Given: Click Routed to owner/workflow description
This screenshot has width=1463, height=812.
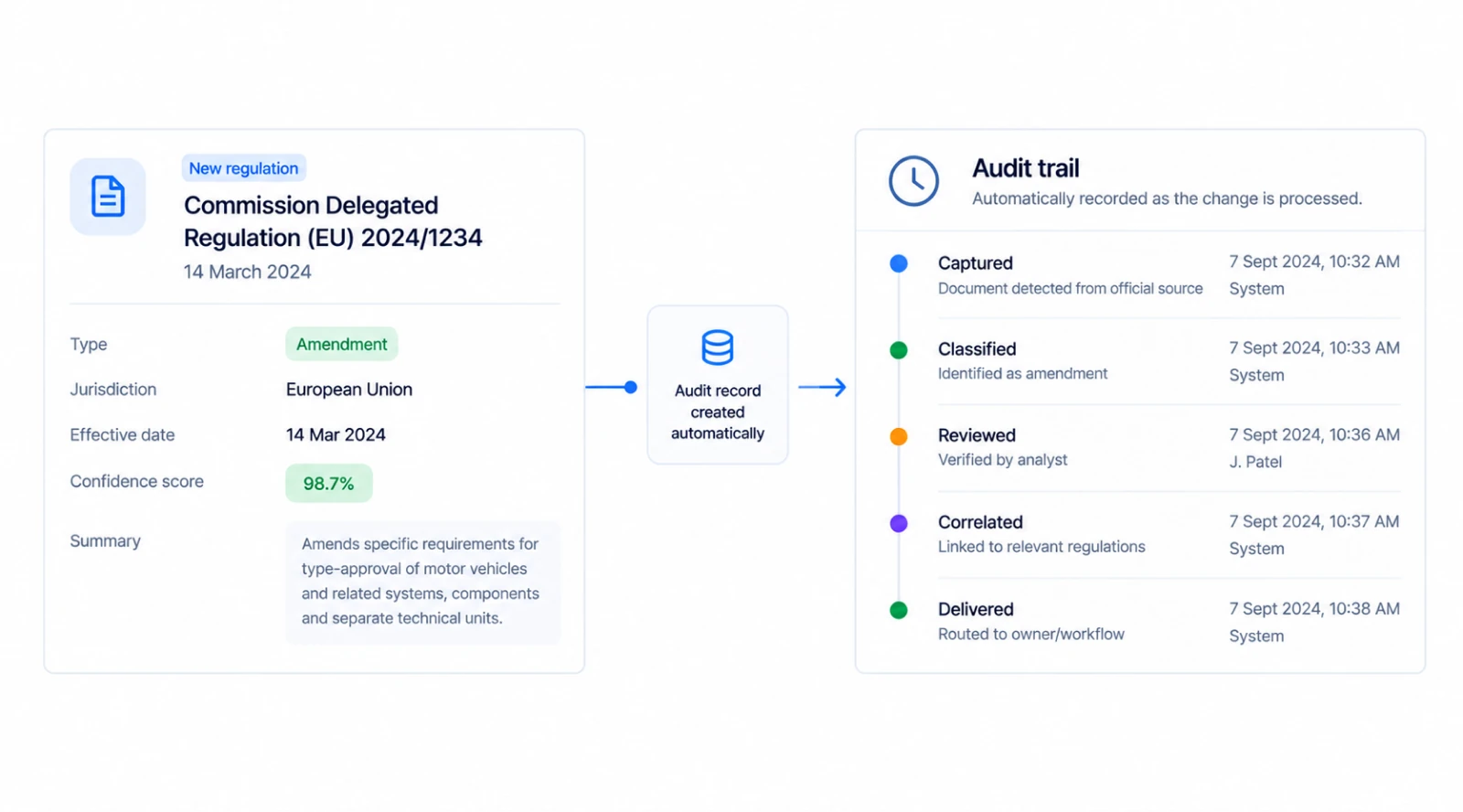Looking at the screenshot, I should tap(1031, 634).
